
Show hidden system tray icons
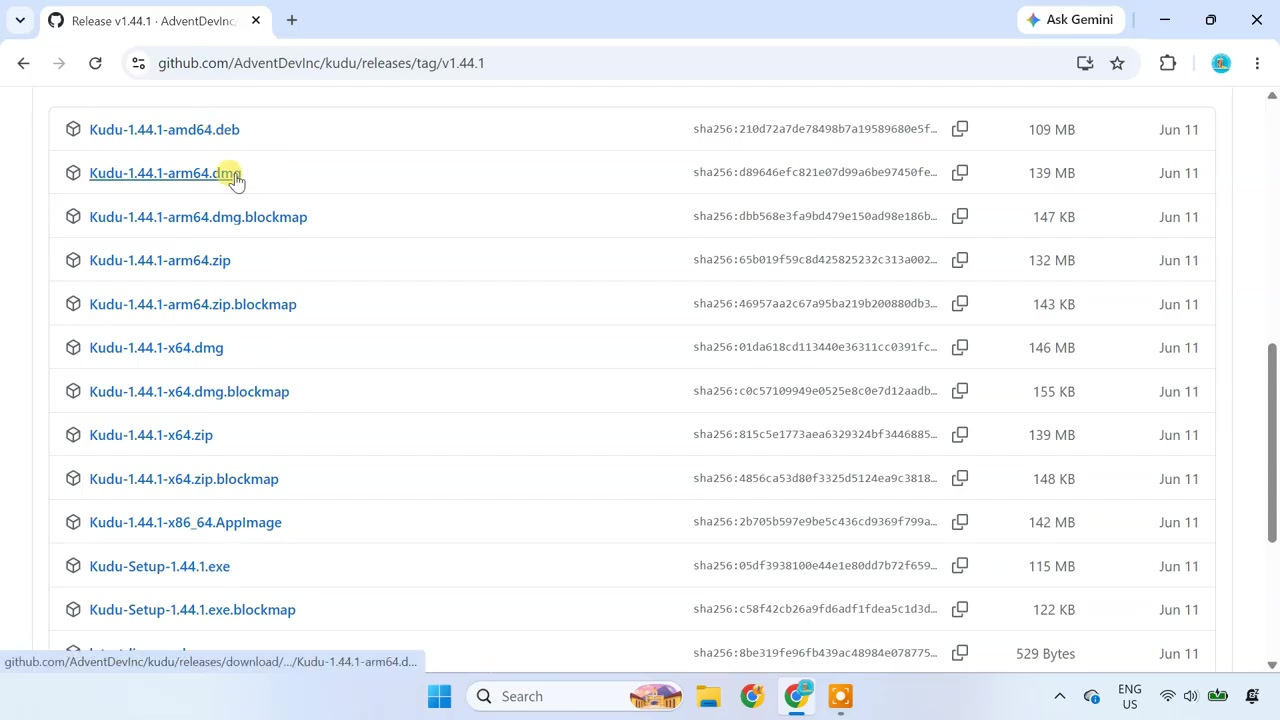pyautogui.click(x=1060, y=696)
